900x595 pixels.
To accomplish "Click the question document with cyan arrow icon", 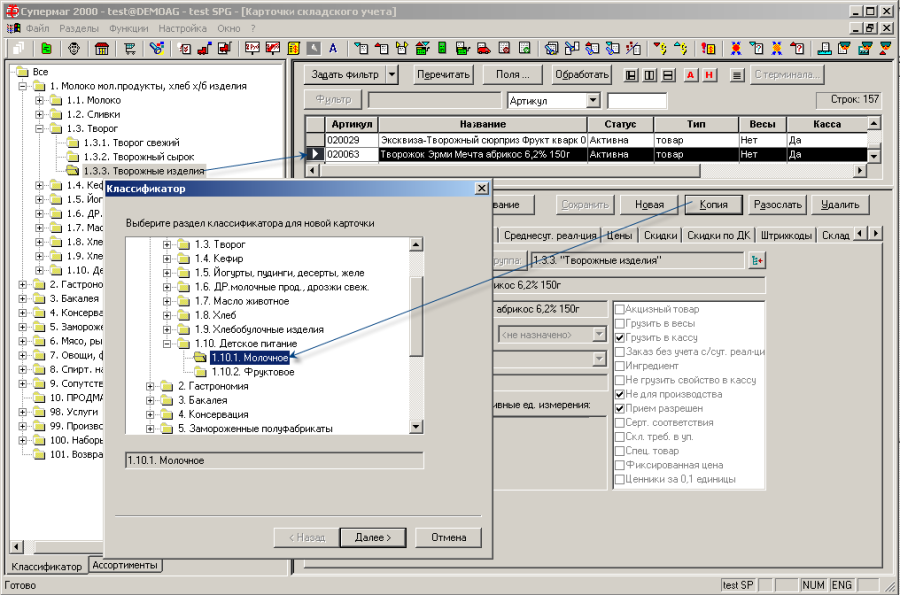I will click(x=757, y=49).
